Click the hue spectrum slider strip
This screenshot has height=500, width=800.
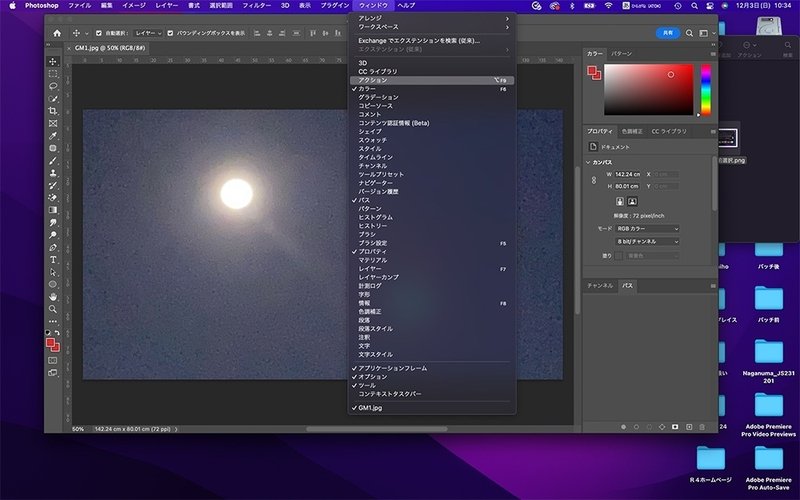tap(706, 90)
